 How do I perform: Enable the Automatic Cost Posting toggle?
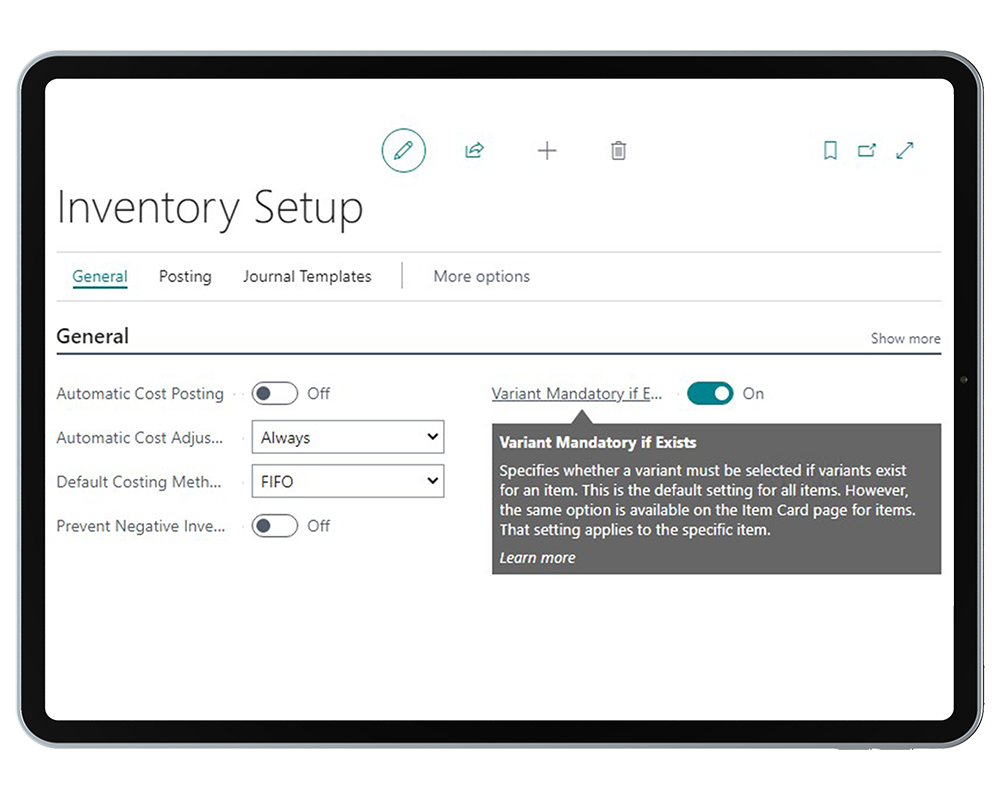[274, 394]
